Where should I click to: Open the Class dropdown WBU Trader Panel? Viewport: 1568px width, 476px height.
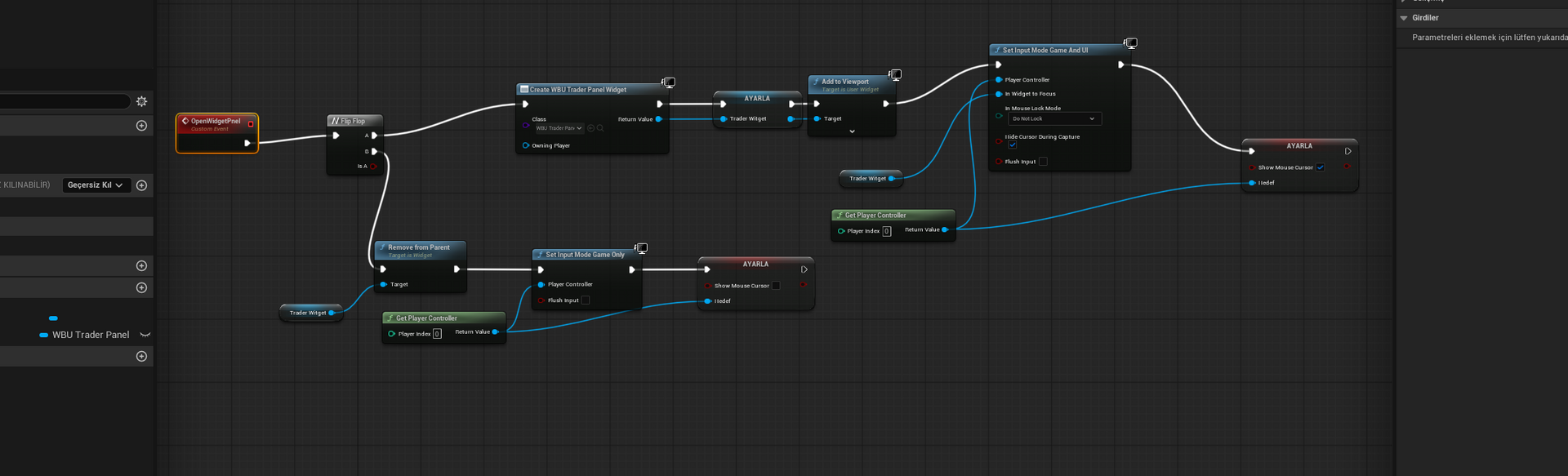point(559,128)
